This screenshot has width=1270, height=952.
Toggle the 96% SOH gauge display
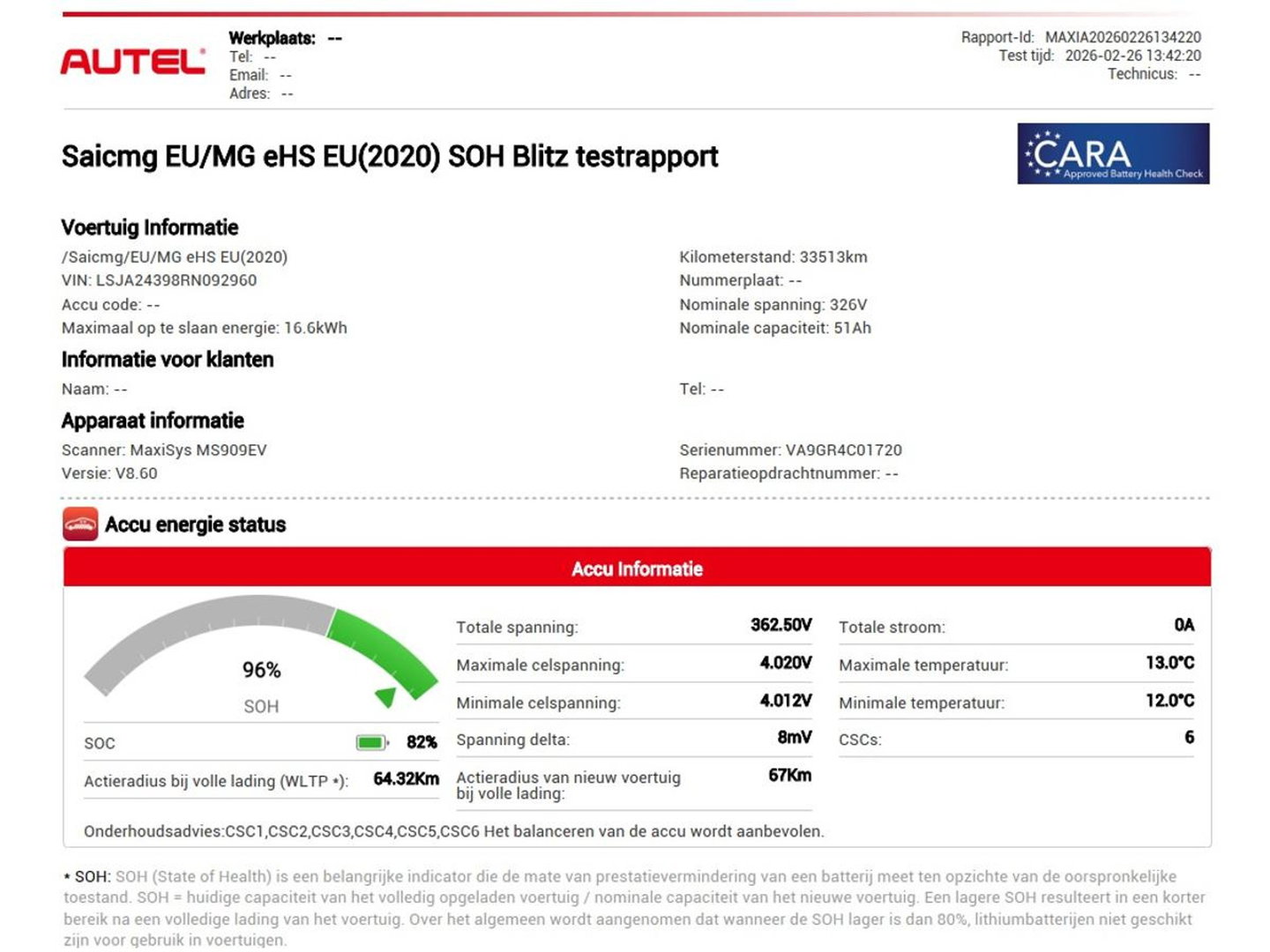click(x=260, y=670)
